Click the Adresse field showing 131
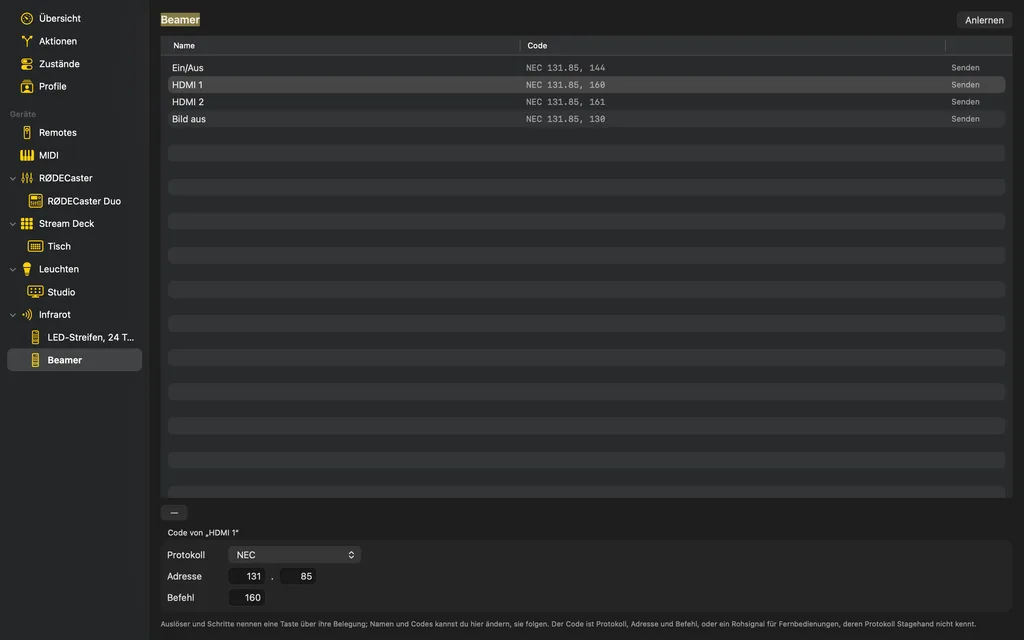 pos(247,577)
